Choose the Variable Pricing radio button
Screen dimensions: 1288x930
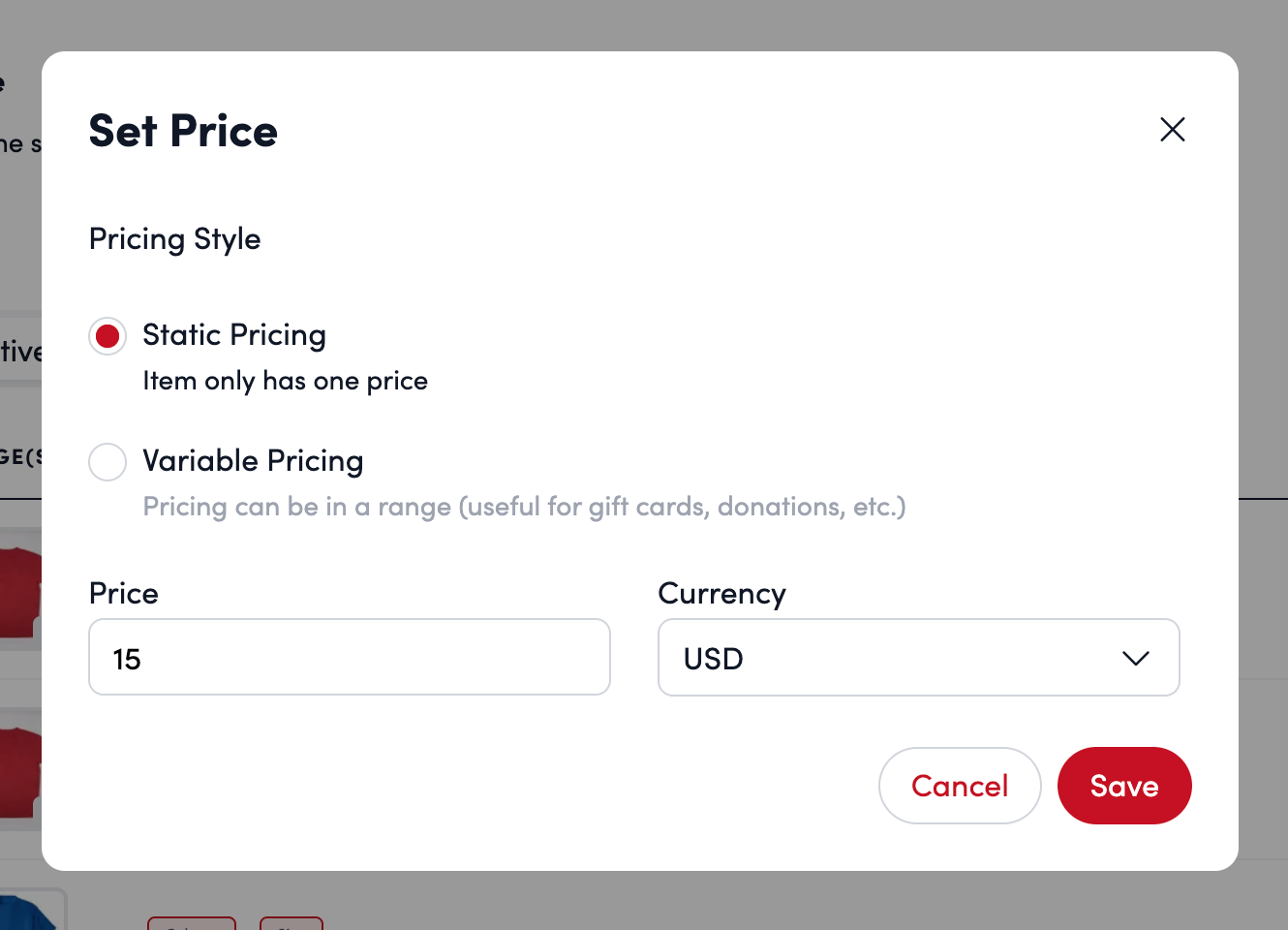(x=107, y=462)
